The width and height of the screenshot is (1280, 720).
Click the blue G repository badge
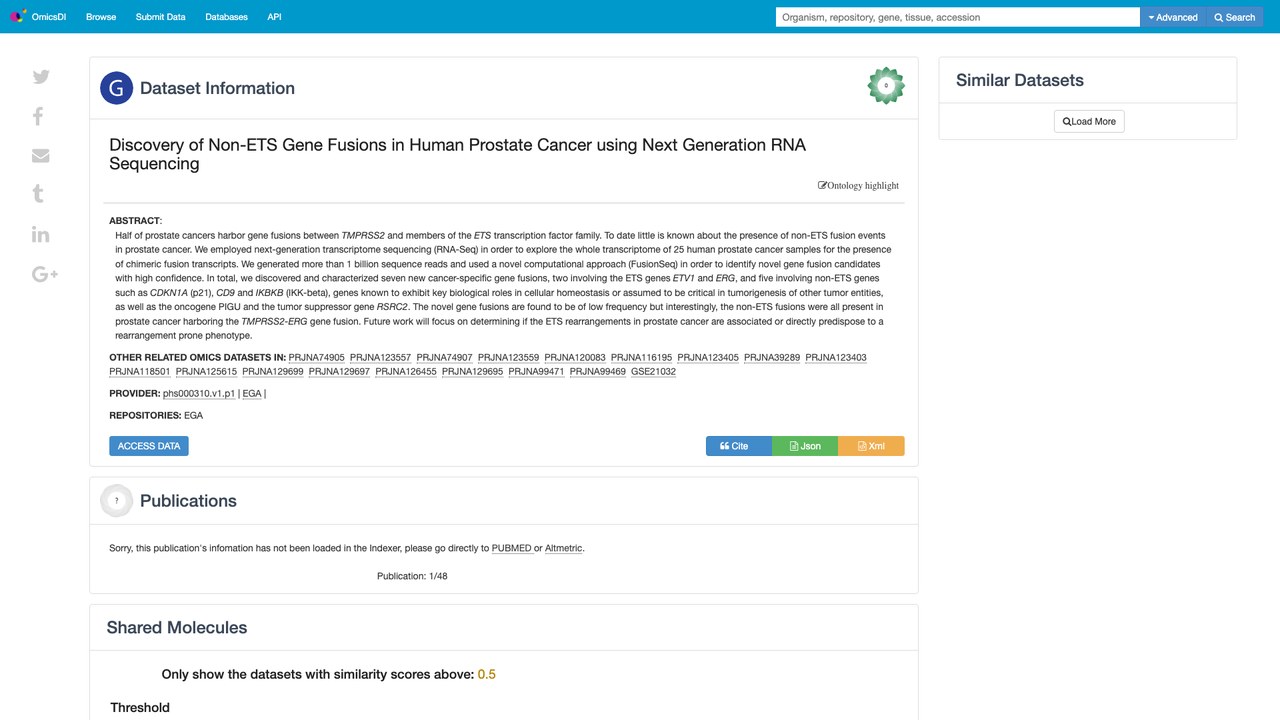[x=117, y=88]
